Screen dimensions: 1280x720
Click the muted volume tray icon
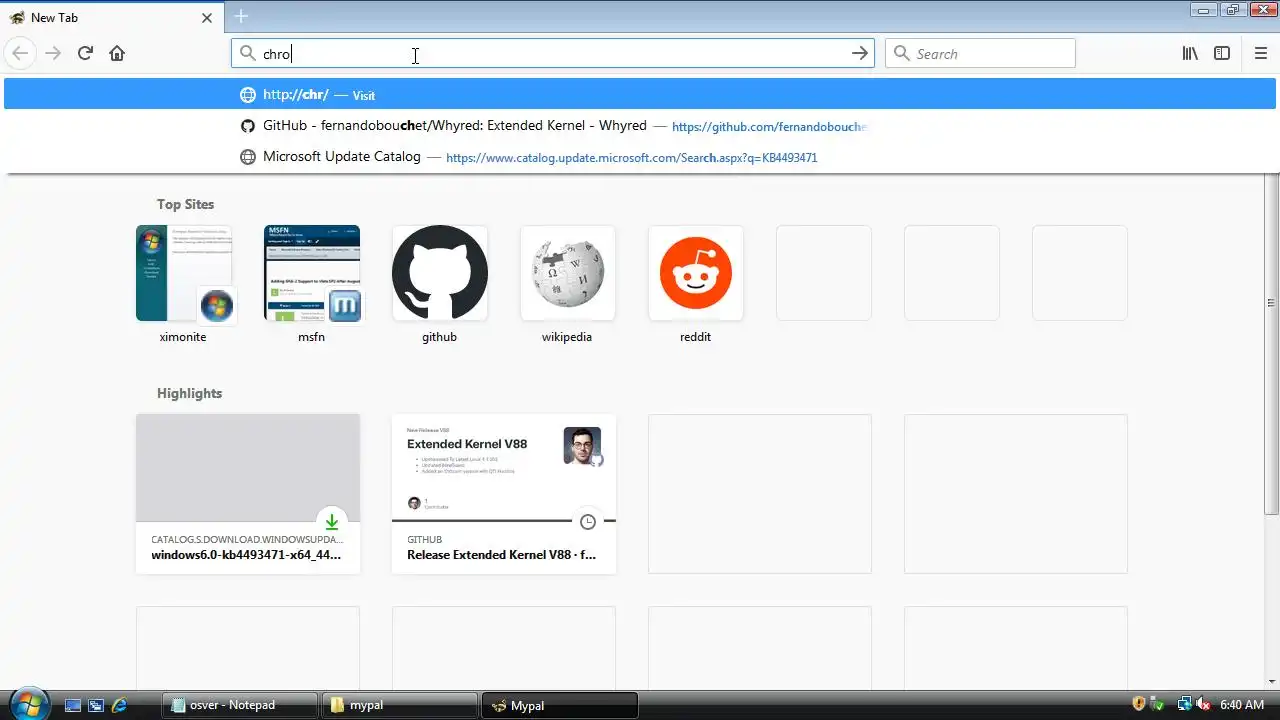click(1203, 704)
